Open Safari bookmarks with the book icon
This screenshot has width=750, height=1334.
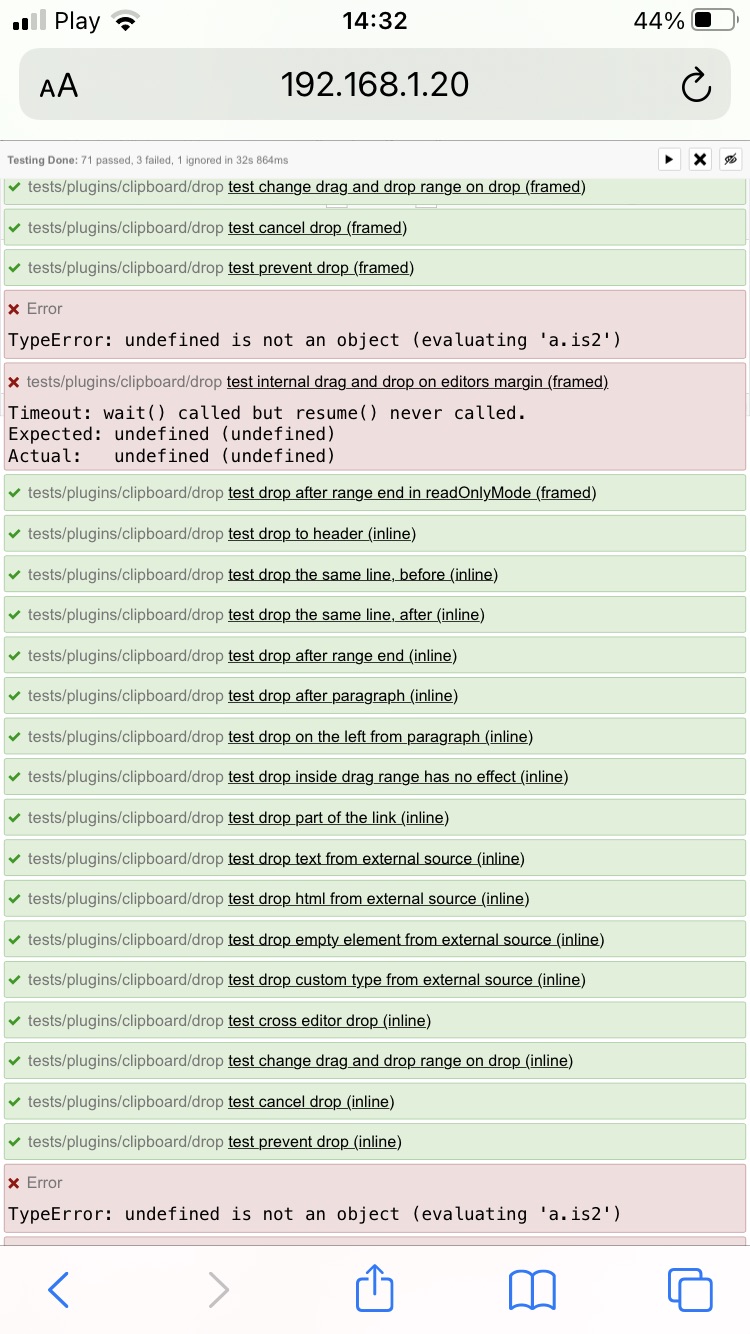pyautogui.click(x=532, y=1290)
